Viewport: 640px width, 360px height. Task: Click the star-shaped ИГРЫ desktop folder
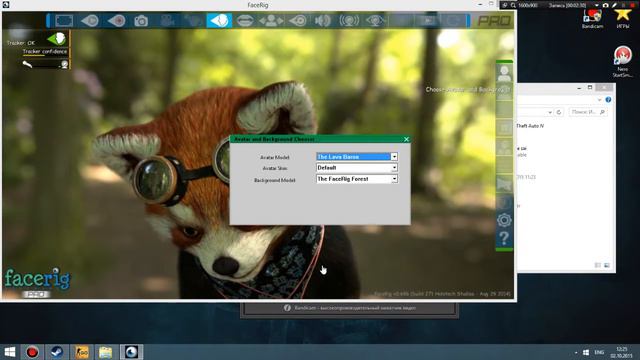[622, 18]
